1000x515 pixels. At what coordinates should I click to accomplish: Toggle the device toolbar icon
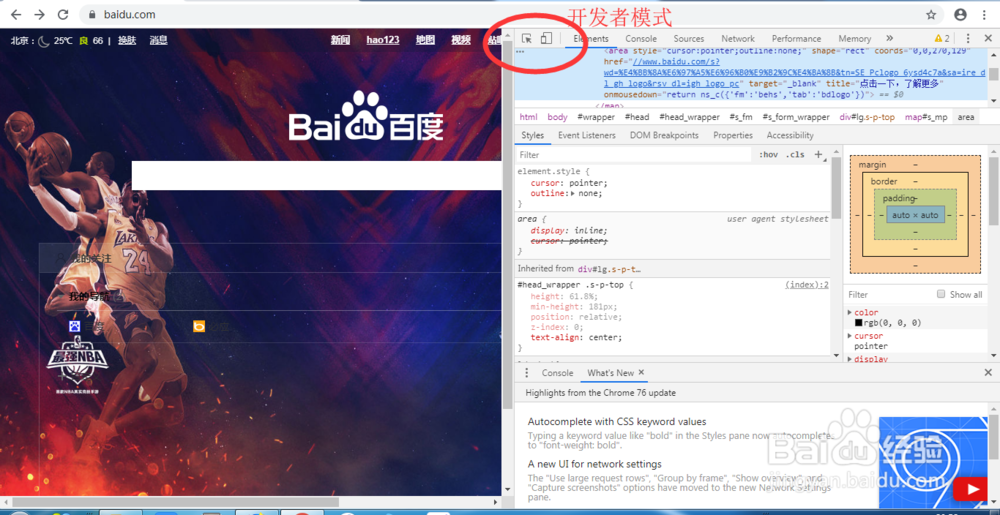[x=546, y=39]
